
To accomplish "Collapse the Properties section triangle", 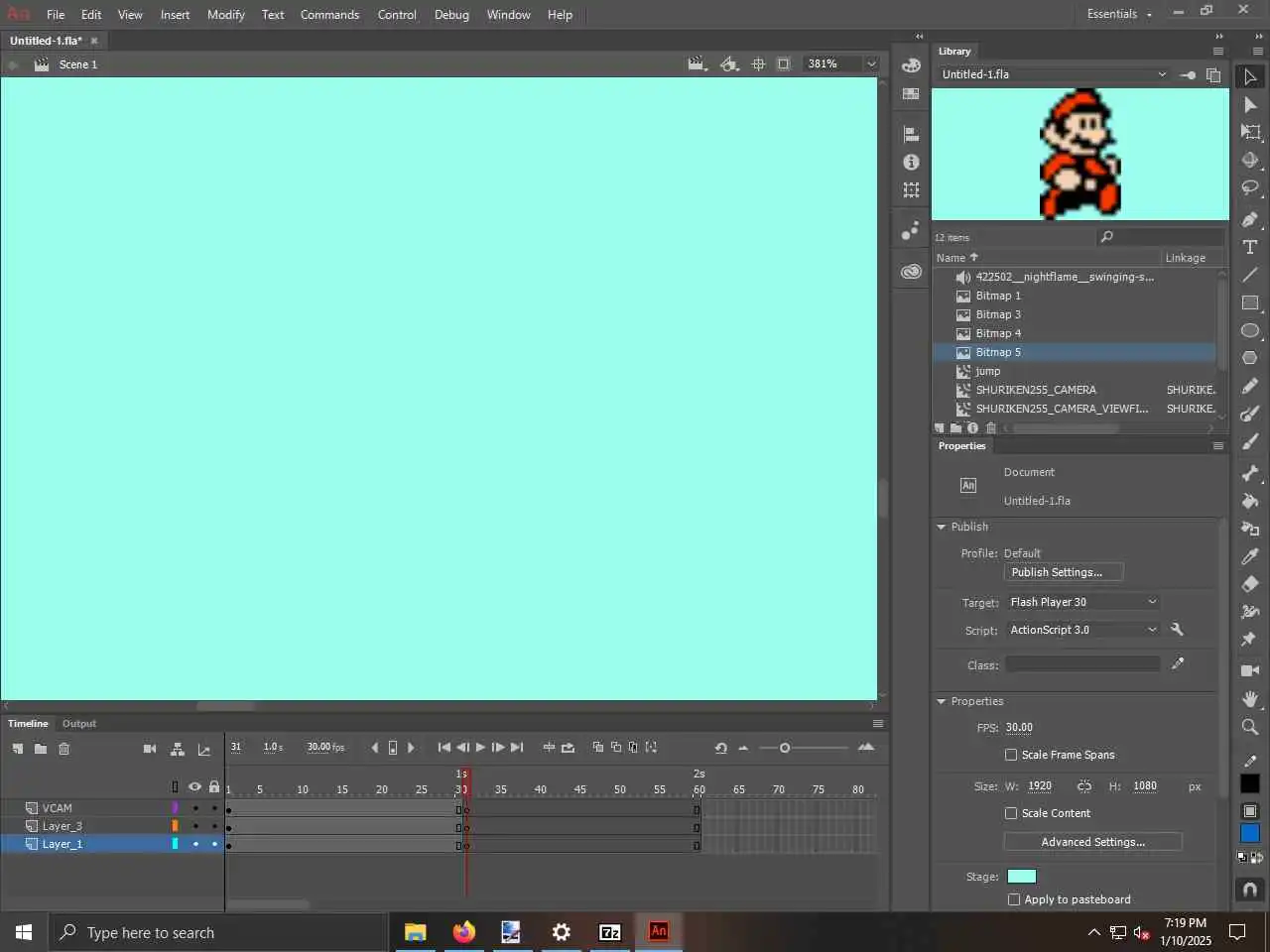I will pyautogui.click(x=941, y=701).
